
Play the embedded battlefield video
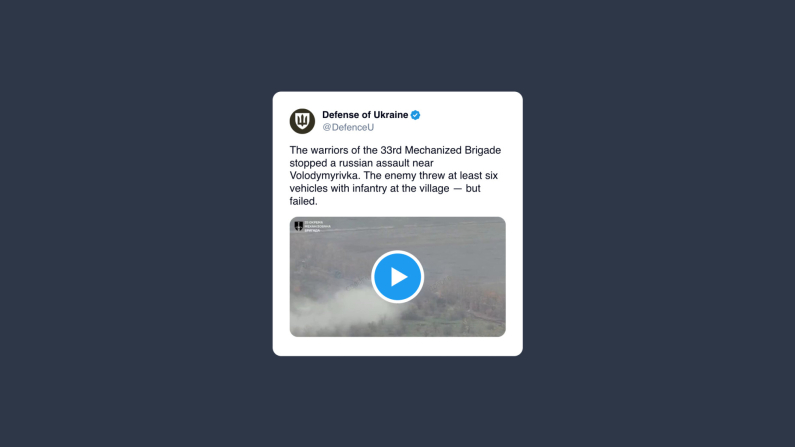(398, 277)
